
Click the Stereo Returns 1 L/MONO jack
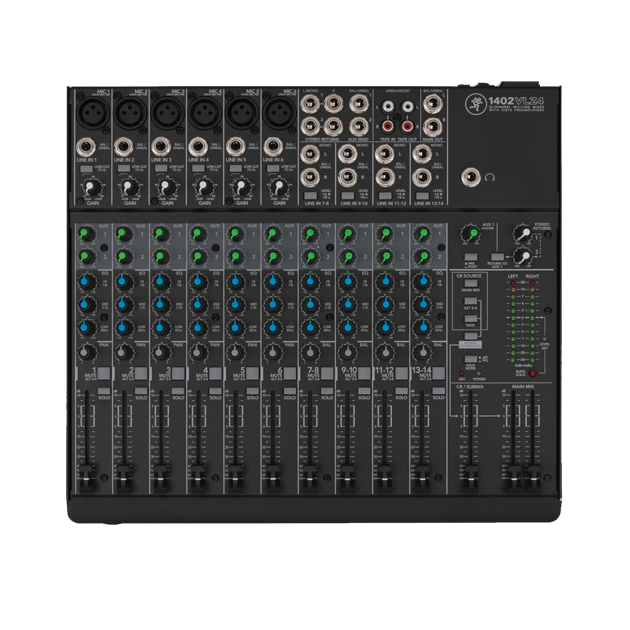point(310,104)
